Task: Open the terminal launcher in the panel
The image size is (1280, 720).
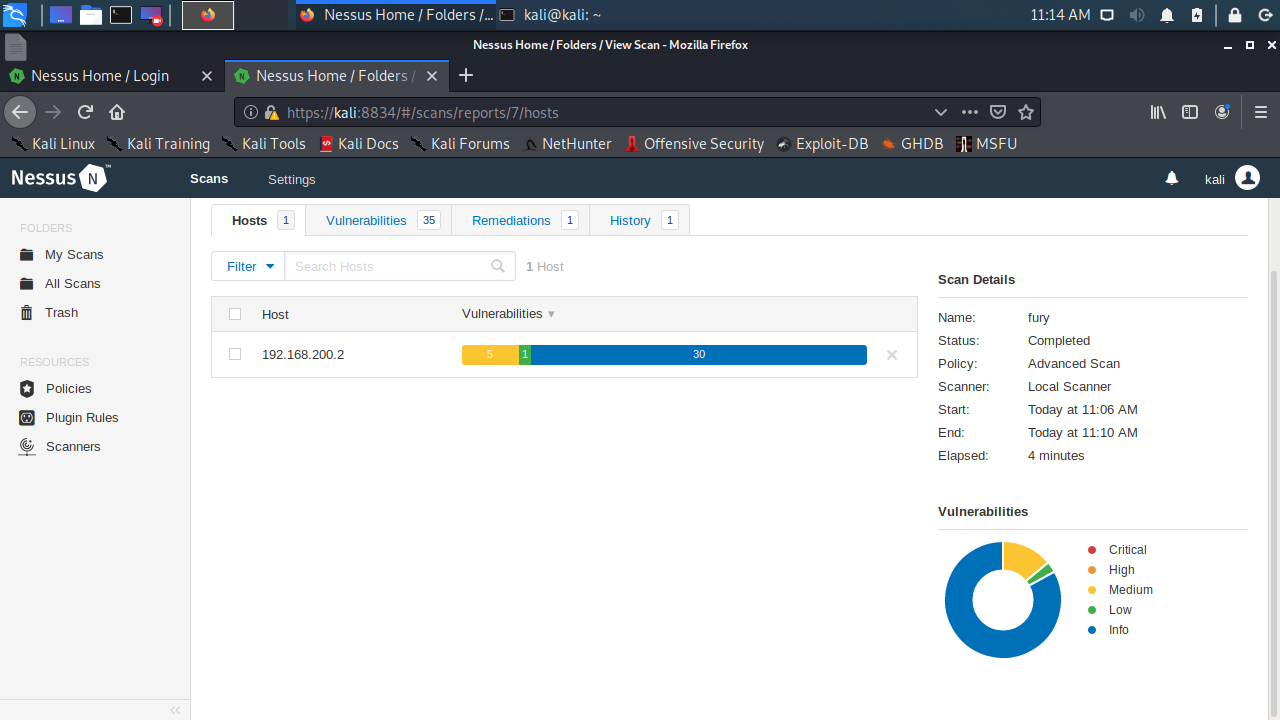Action: (x=121, y=15)
